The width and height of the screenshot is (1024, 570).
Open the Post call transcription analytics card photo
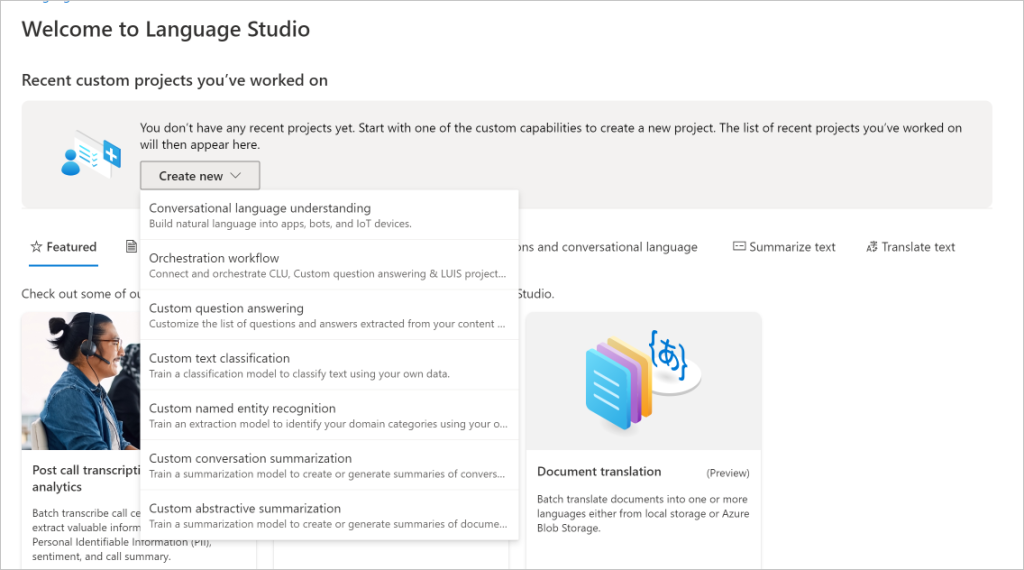(x=81, y=381)
